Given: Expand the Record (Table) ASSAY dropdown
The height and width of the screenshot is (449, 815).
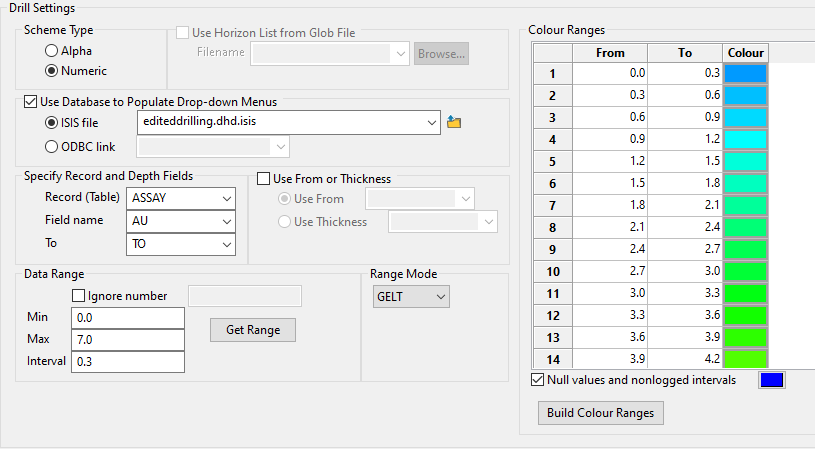Looking at the screenshot, I should (x=227, y=198).
